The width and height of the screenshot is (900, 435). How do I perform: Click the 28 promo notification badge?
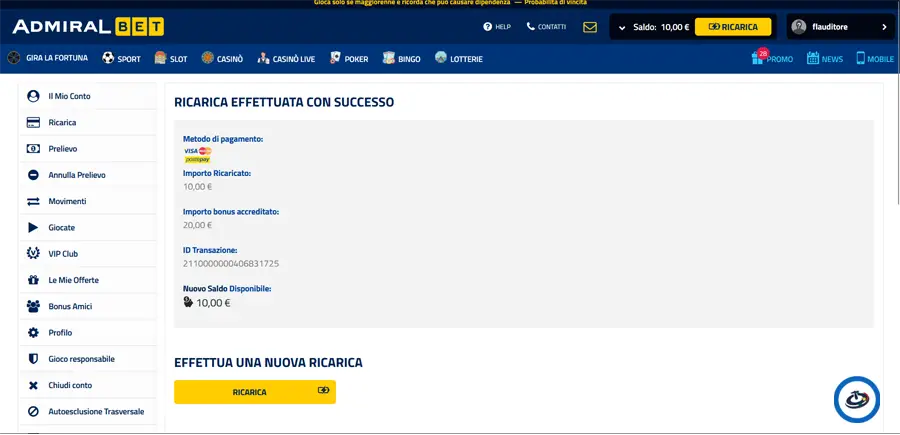(763, 53)
